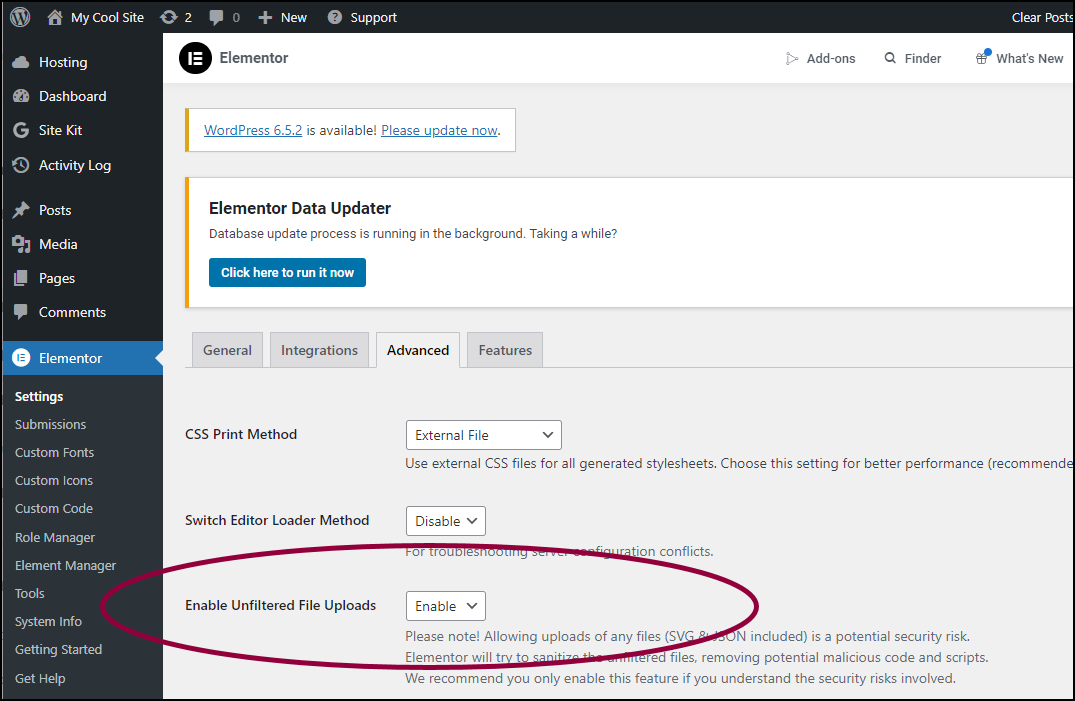1075x701 pixels.
Task: Click the Posts pin icon
Action: pyautogui.click(x=21, y=210)
